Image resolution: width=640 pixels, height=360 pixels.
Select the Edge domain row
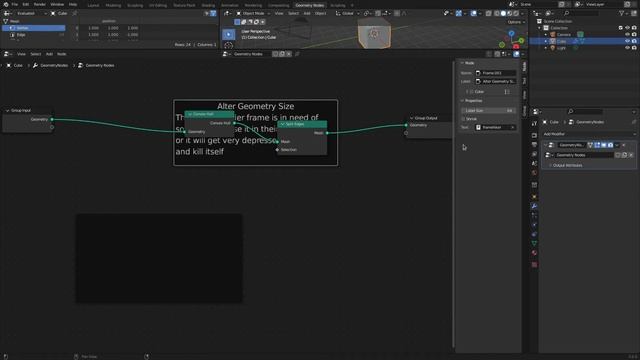[33, 35]
